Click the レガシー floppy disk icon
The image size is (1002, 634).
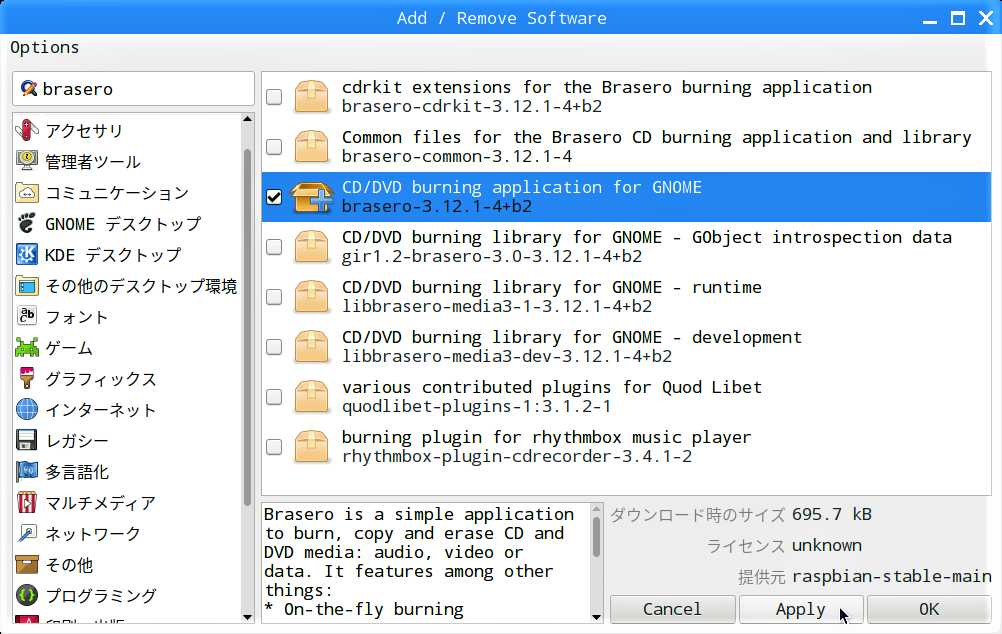[x=26, y=440]
